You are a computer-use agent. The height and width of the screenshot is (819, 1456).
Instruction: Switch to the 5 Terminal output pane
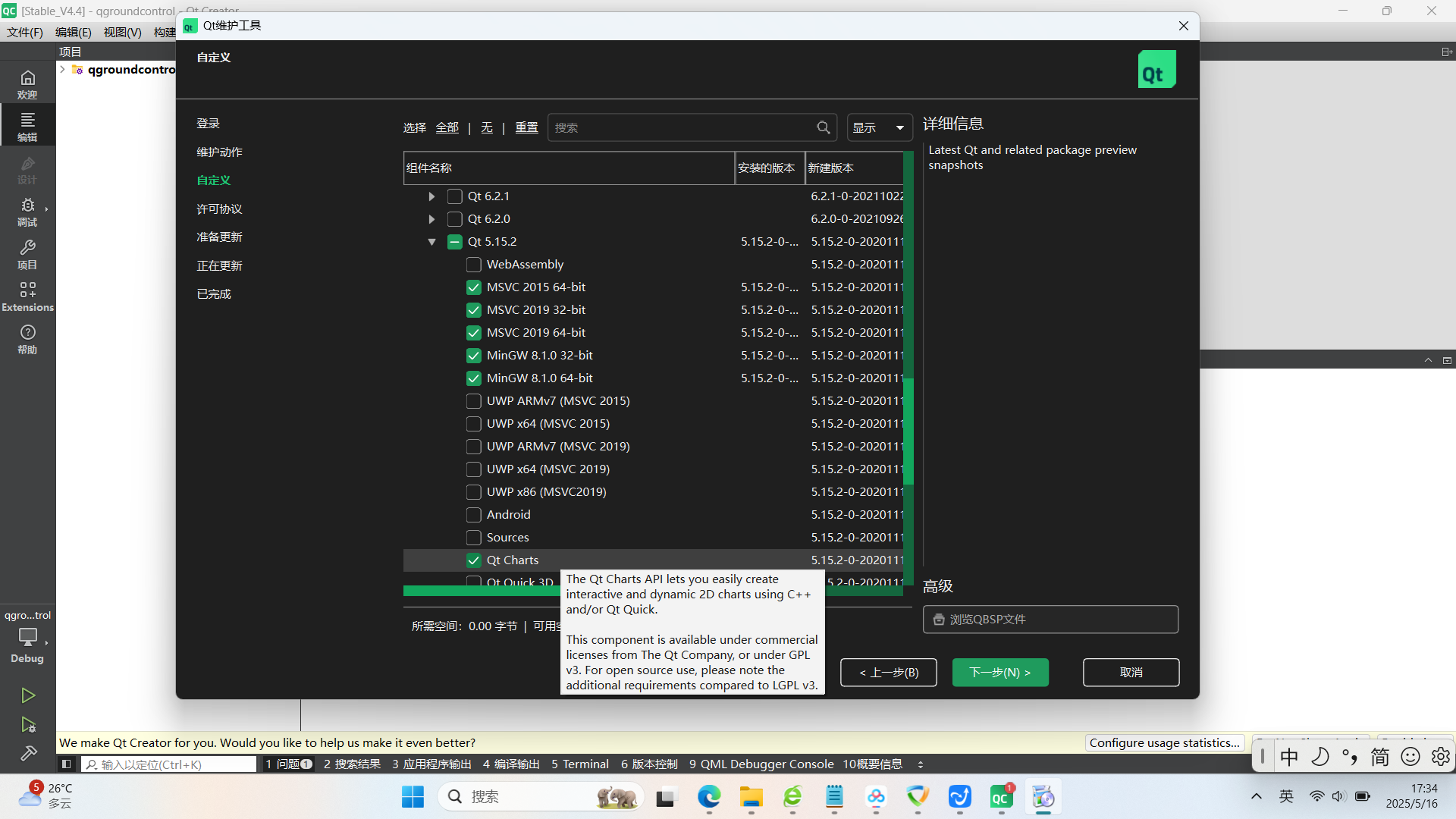(580, 764)
